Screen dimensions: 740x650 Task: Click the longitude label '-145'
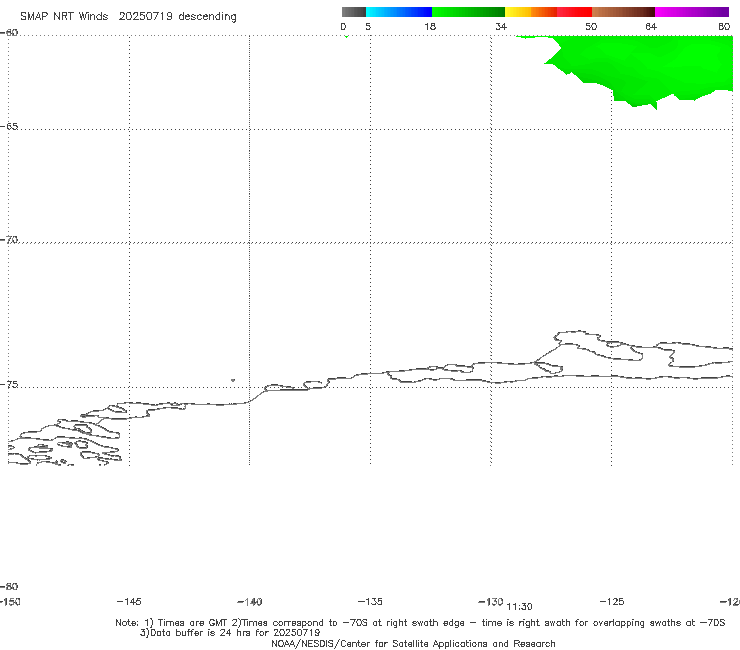click(x=129, y=601)
